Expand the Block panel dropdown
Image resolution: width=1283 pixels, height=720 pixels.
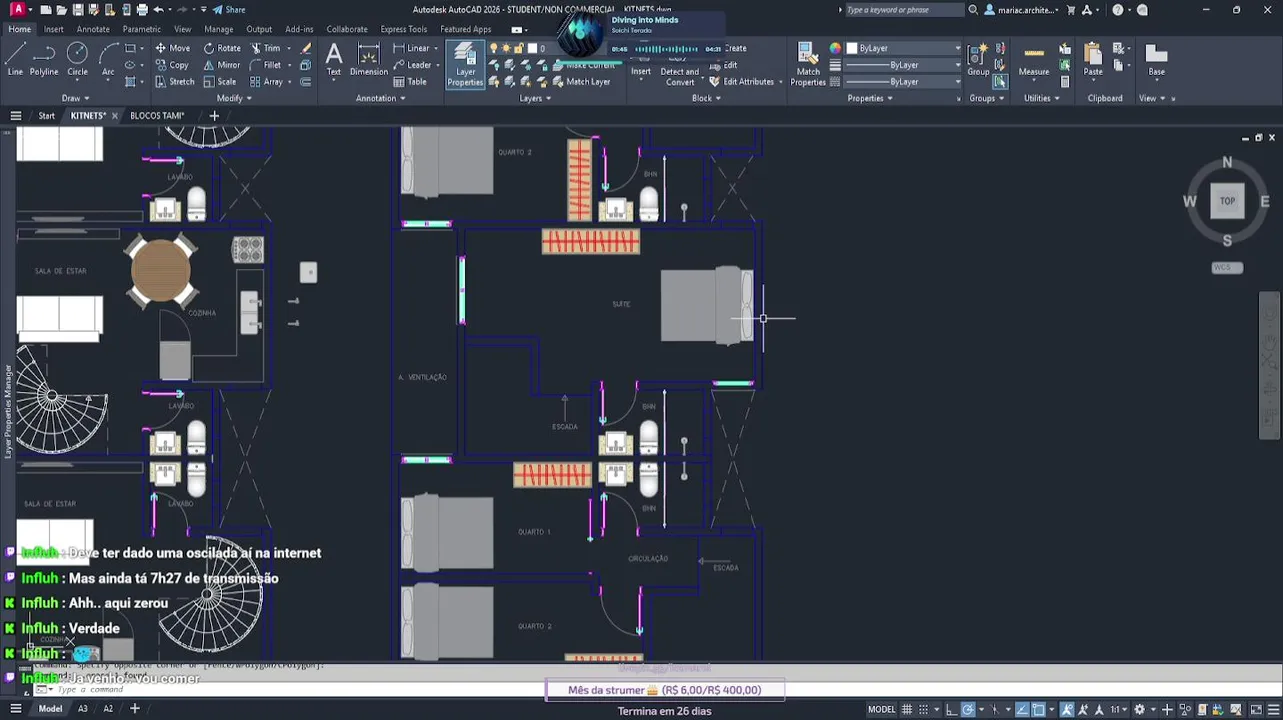705,98
